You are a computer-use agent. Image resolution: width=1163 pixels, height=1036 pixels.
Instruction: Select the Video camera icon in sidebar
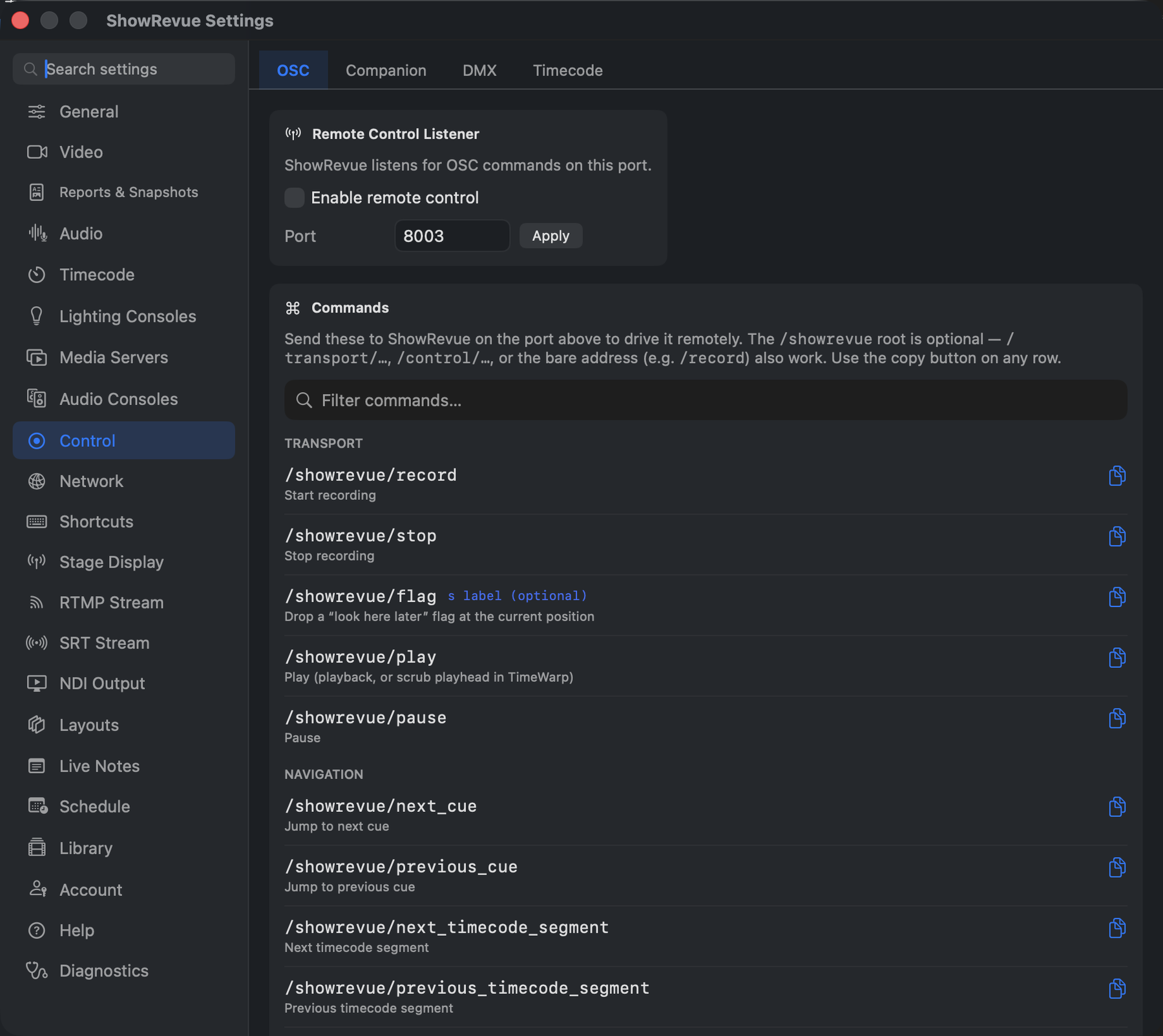[x=37, y=152]
